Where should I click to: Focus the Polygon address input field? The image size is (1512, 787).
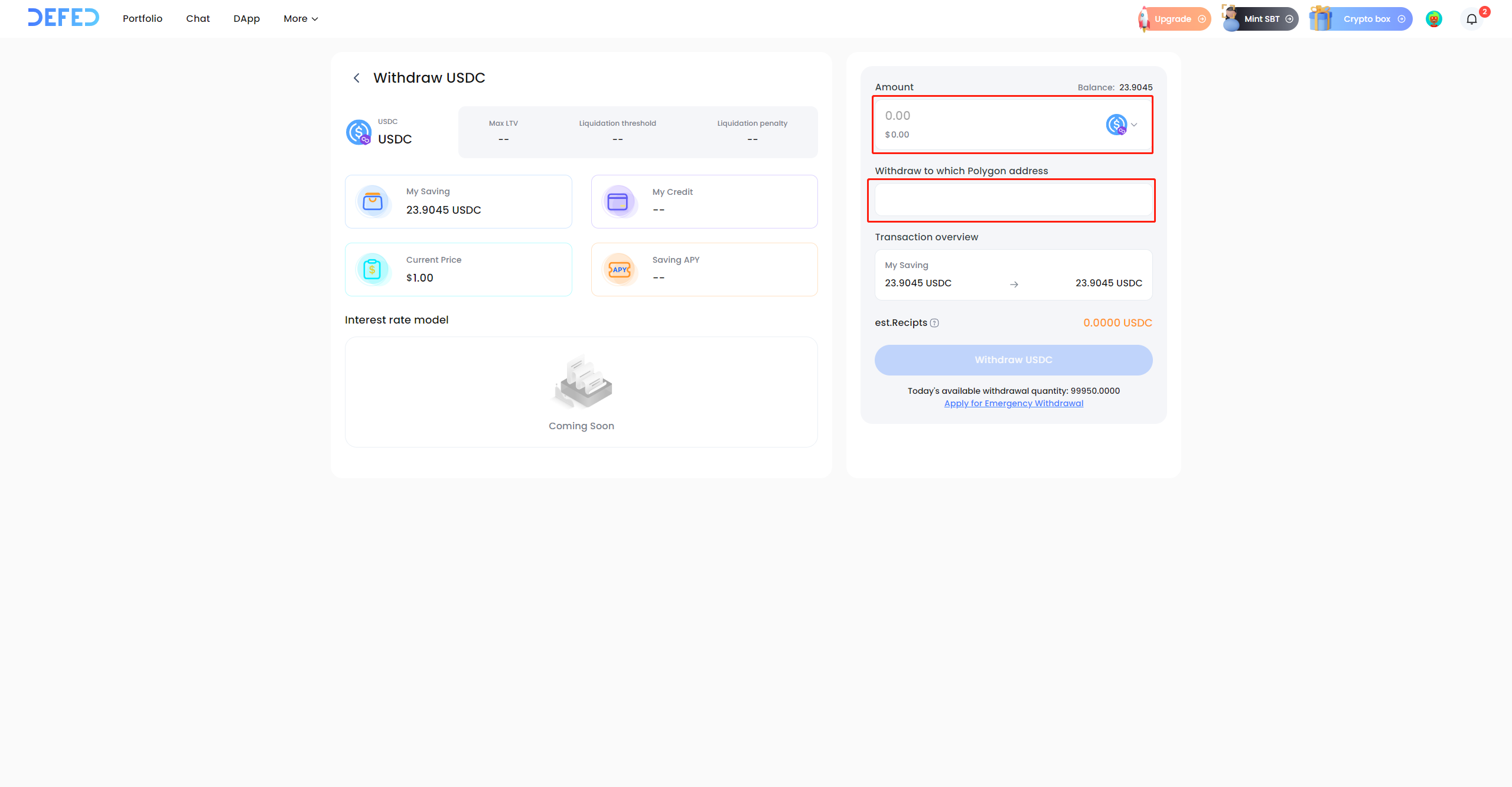click(x=1012, y=200)
